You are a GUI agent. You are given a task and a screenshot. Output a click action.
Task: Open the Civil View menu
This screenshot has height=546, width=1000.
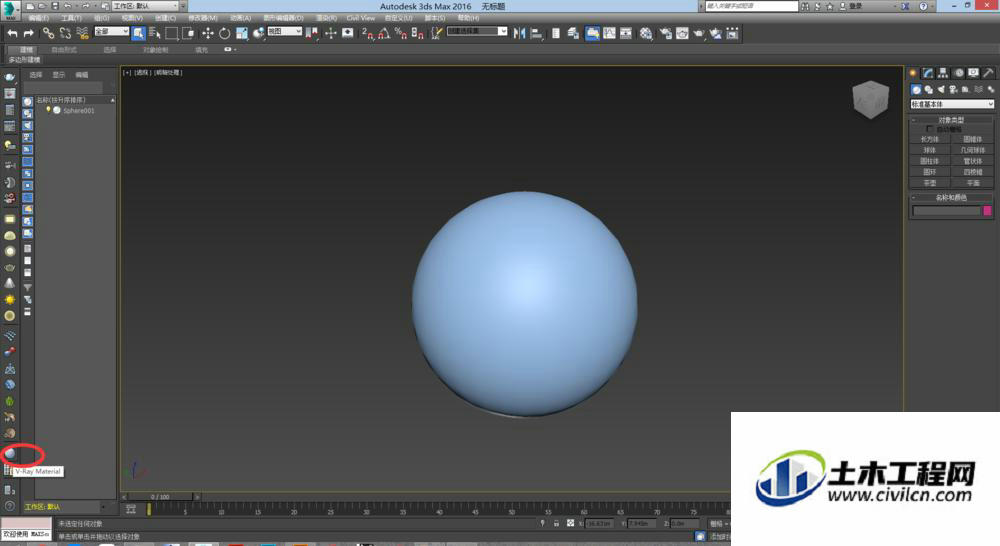[x=360, y=18]
